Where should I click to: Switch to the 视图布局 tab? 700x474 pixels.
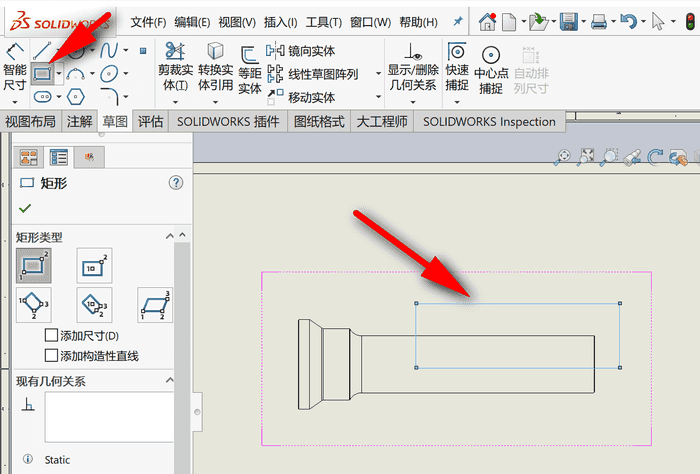coord(30,121)
